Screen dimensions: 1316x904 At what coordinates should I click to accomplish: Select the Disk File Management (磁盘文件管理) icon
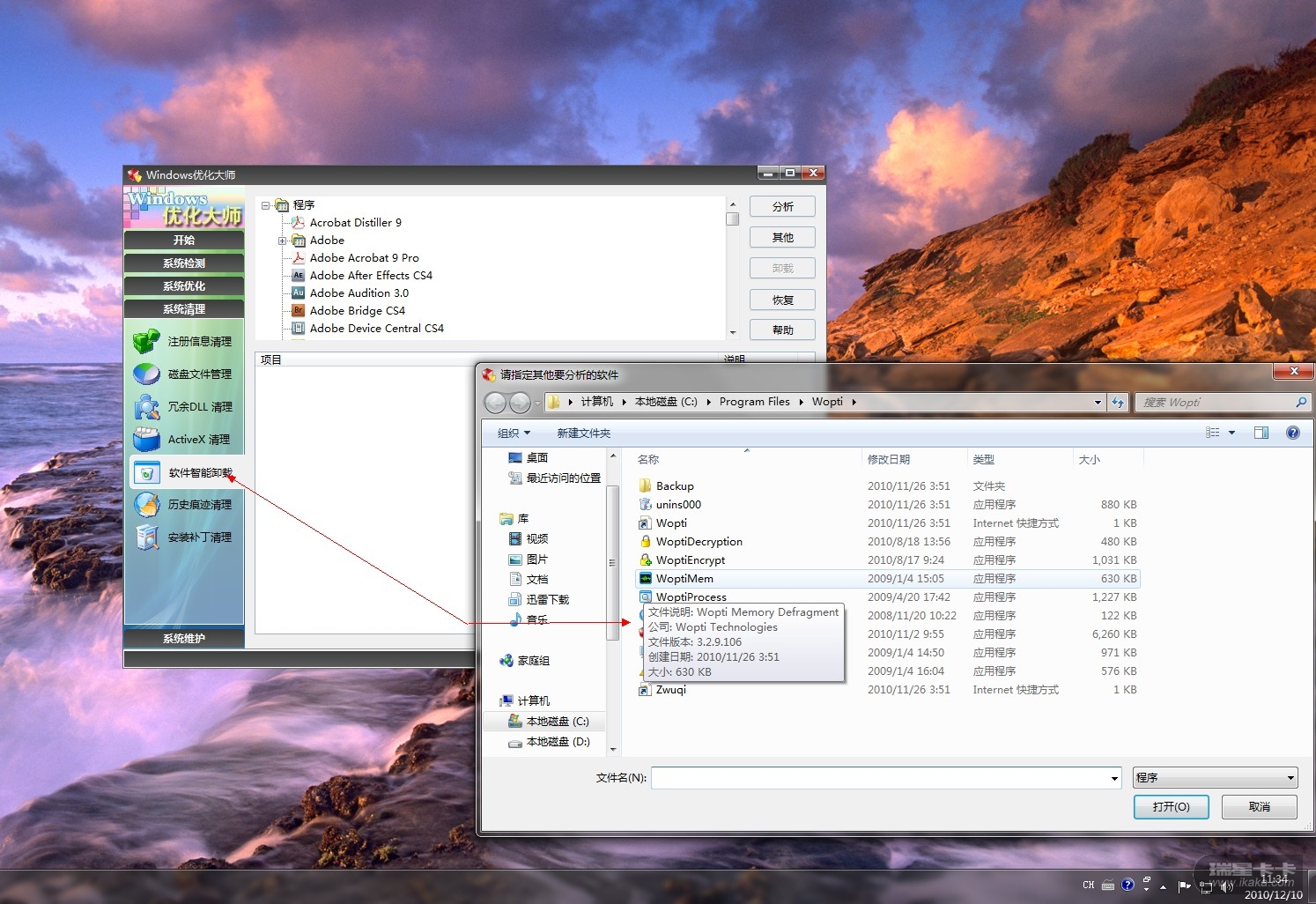coord(146,374)
